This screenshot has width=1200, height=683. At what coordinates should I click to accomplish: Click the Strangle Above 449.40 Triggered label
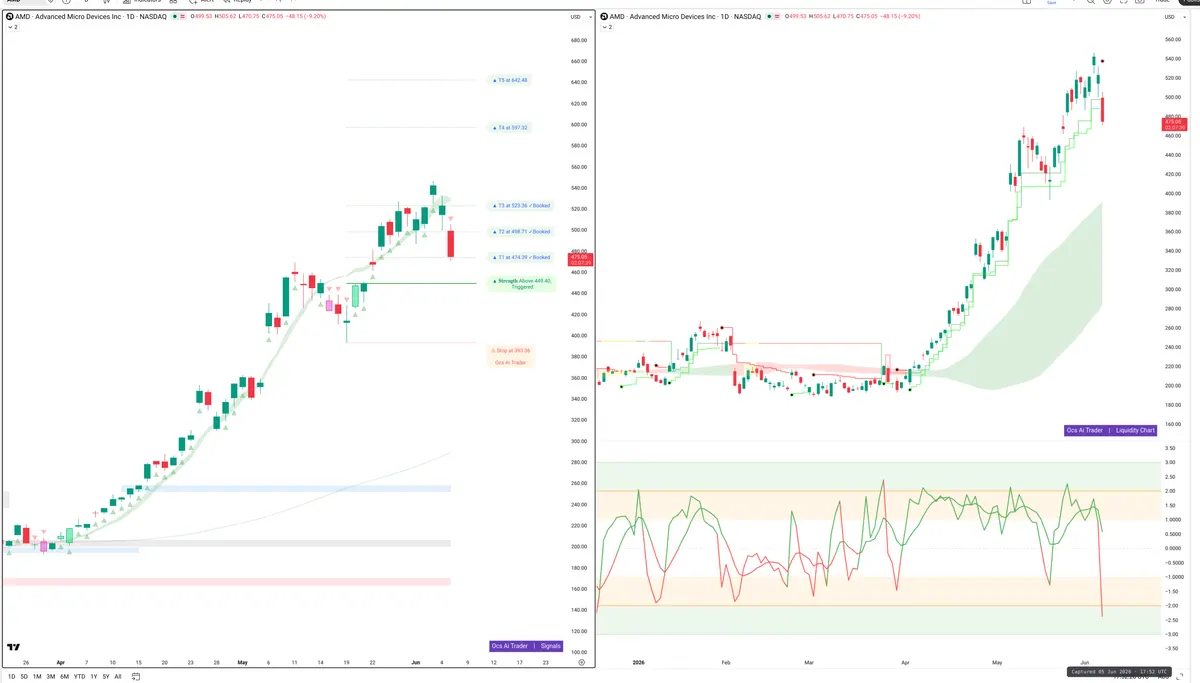pos(521,284)
